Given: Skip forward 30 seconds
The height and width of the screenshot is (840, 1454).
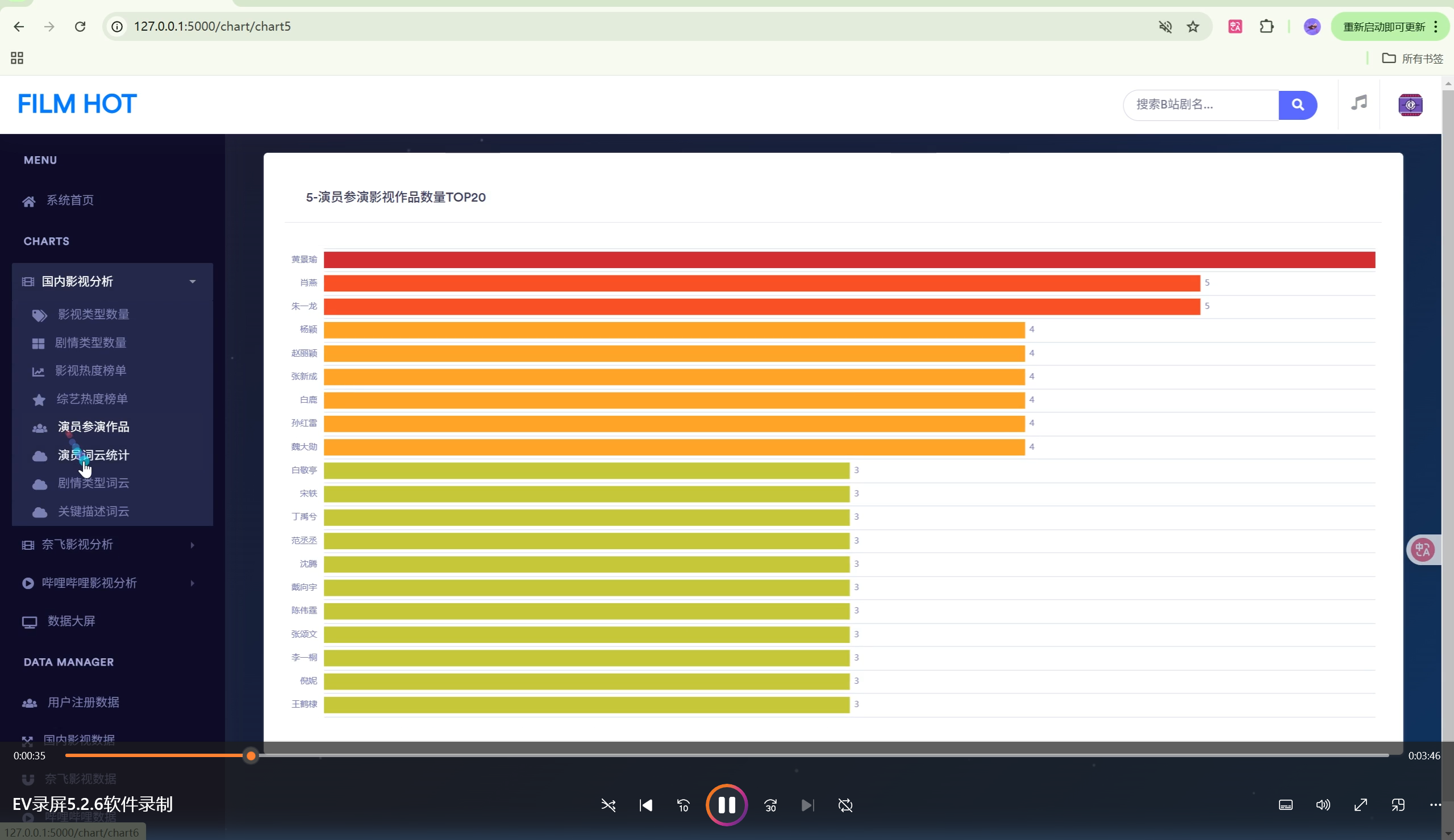Looking at the screenshot, I should pos(770,805).
